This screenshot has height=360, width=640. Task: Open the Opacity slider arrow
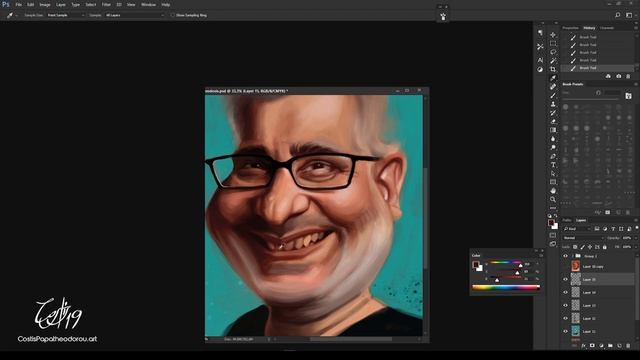click(x=636, y=238)
